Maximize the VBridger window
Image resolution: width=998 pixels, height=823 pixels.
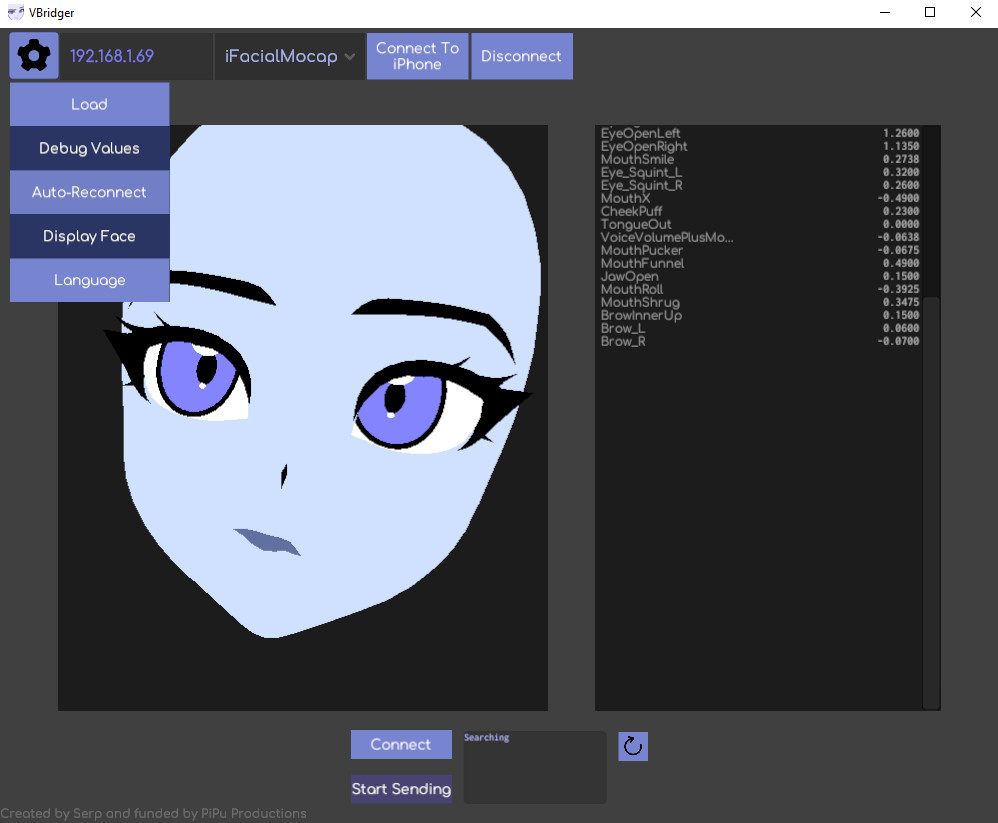929,12
